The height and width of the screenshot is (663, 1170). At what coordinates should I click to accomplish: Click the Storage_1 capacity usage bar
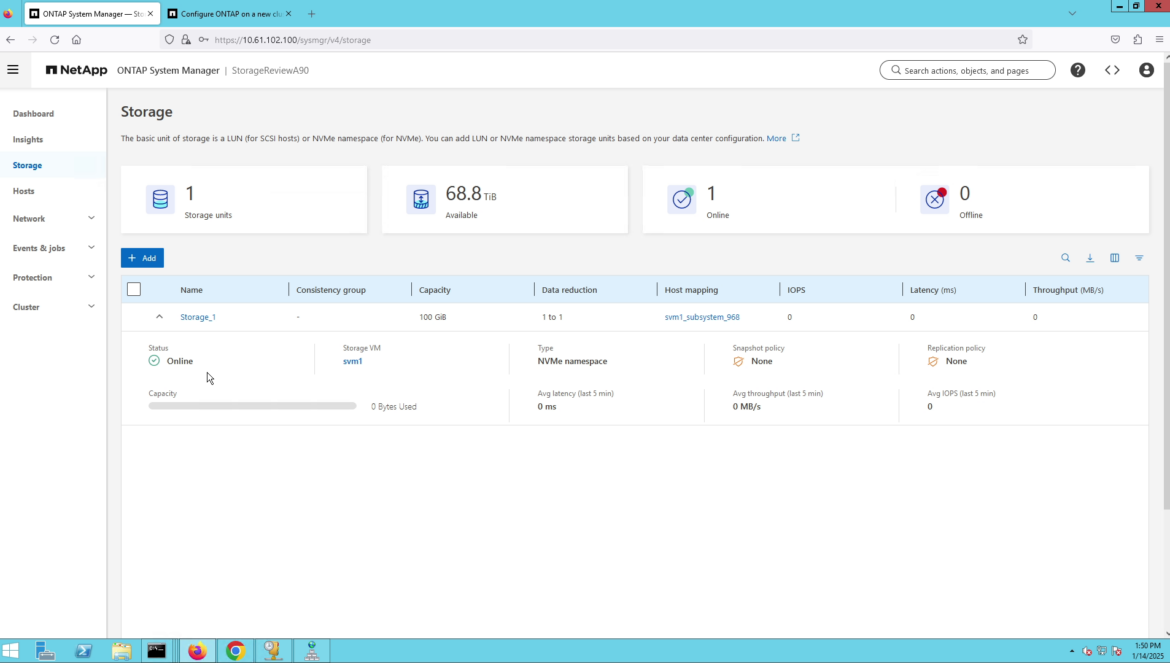click(252, 406)
